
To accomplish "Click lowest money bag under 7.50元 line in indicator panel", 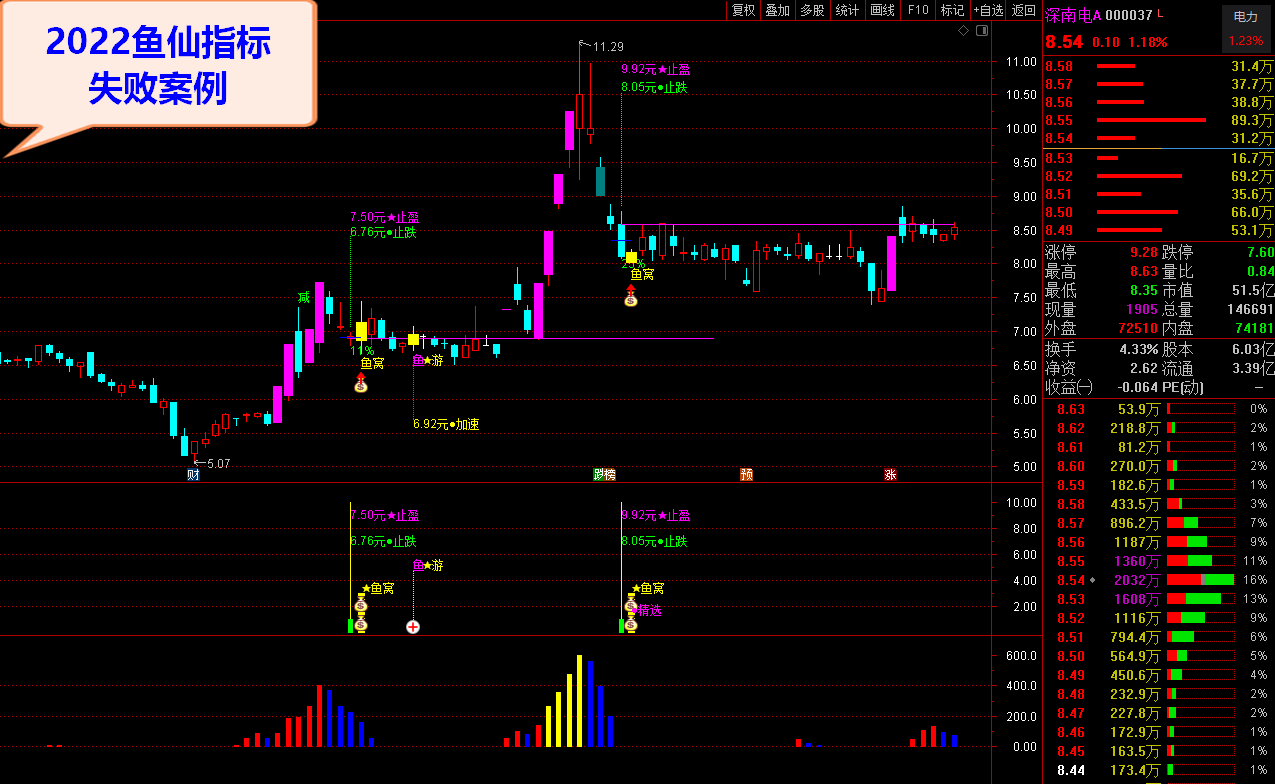I will pos(361,625).
